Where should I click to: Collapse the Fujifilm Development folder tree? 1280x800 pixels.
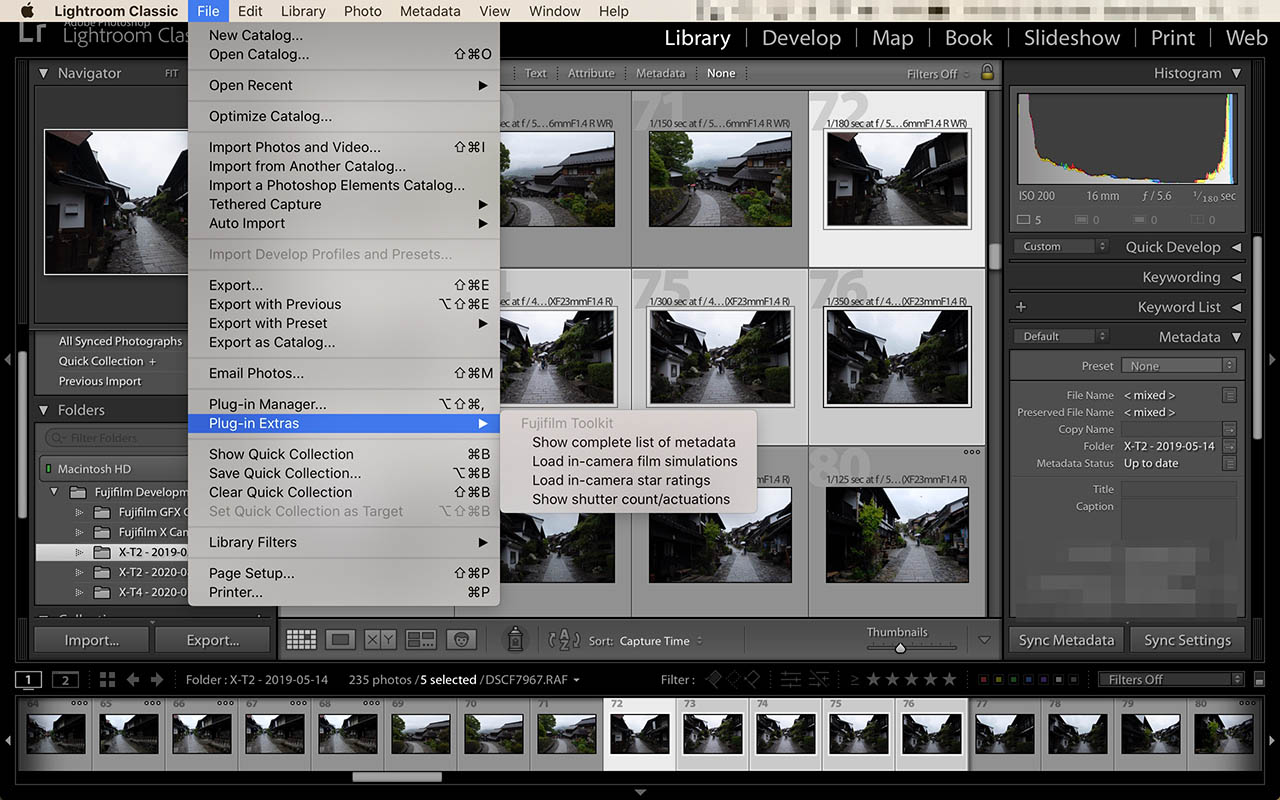pyautogui.click(x=54, y=492)
